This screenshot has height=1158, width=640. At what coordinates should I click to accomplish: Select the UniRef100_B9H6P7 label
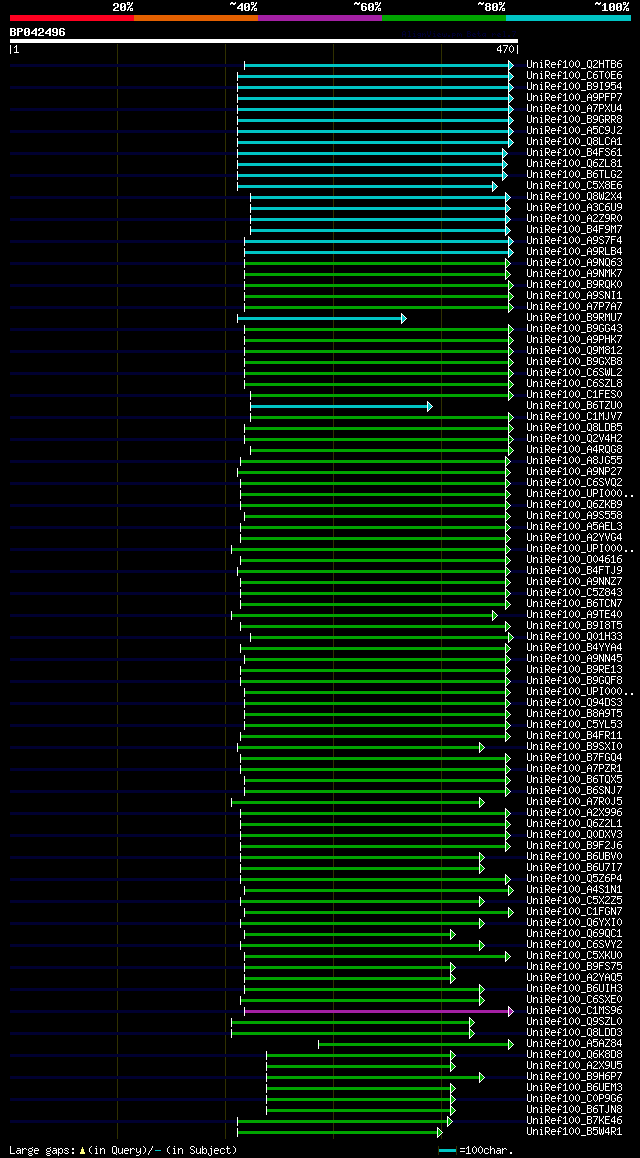pyautogui.click(x=574, y=1078)
